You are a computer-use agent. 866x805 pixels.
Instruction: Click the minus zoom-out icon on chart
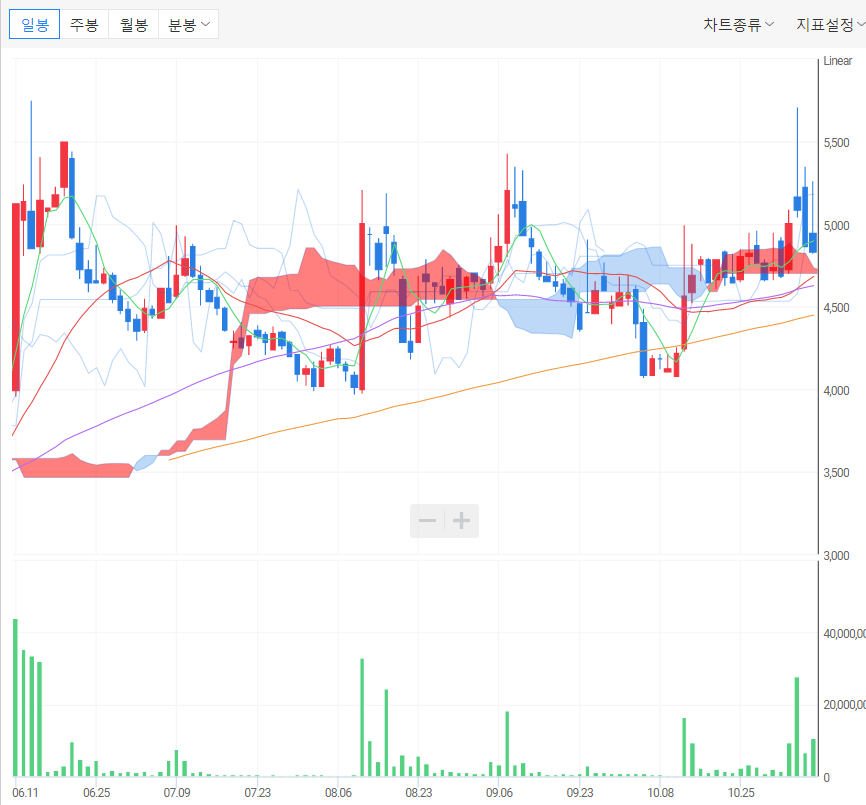click(427, 521)
